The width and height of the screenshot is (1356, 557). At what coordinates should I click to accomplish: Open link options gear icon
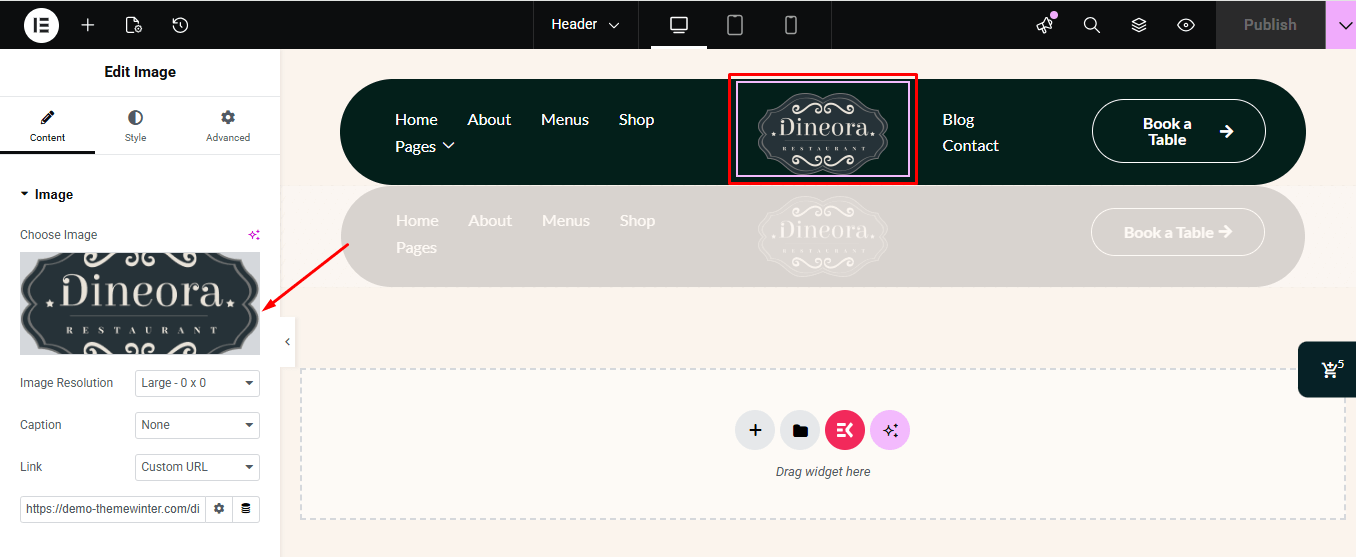[x=219, y=509]
